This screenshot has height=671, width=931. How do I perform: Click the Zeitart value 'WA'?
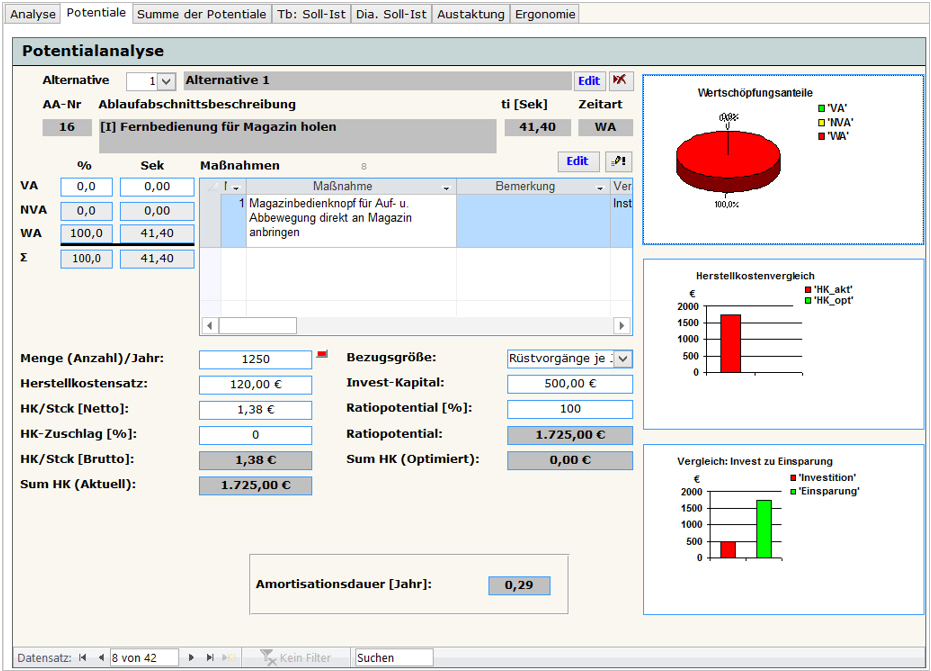(606, 127)
